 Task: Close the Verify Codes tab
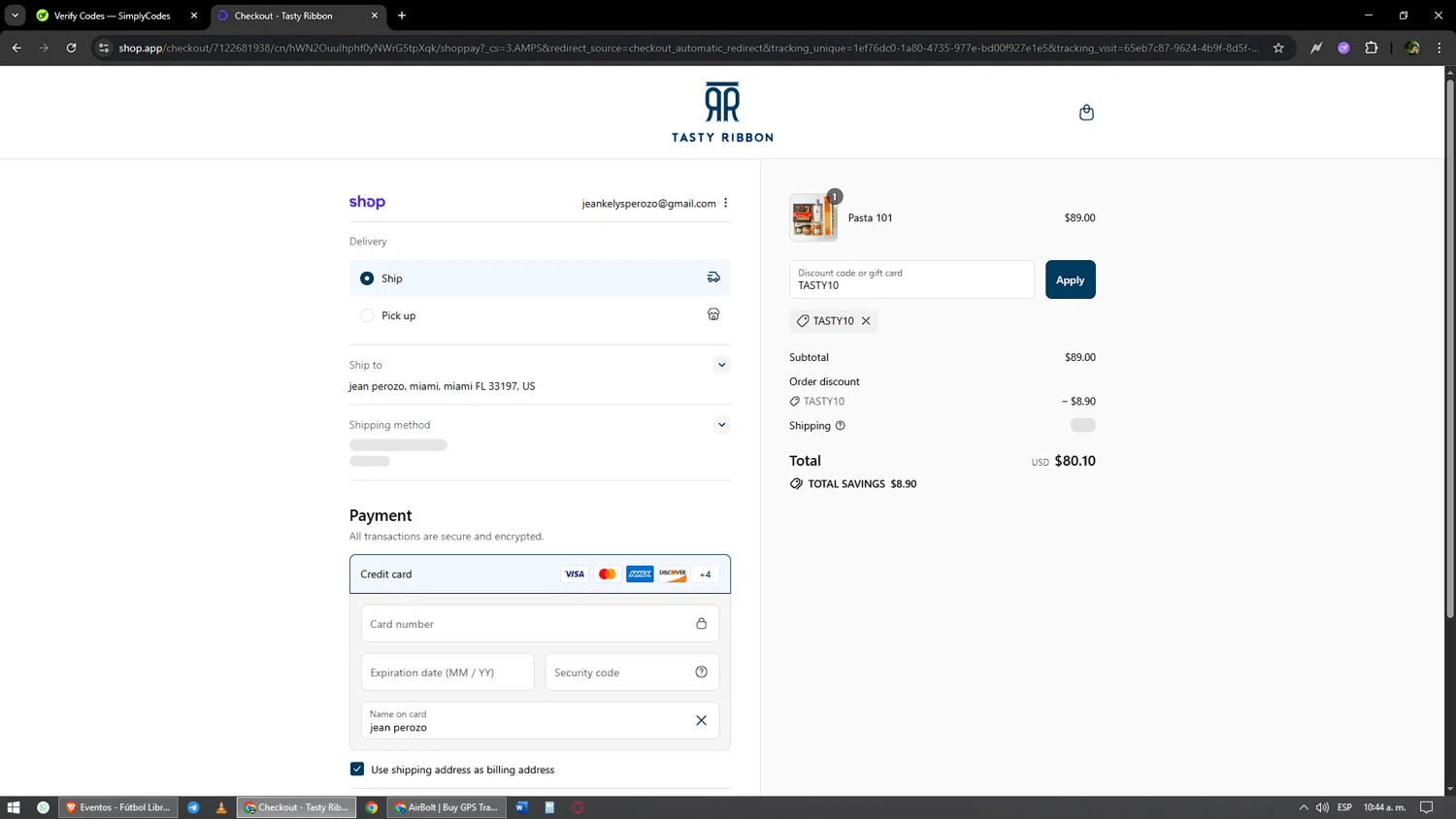[x=194, y=16]
